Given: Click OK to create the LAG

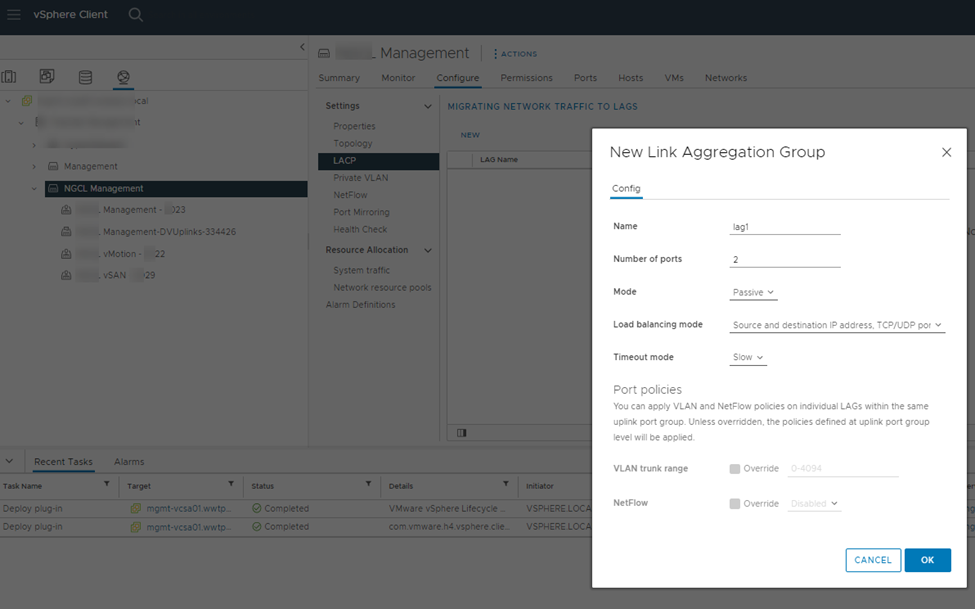Looking at the screenshot, I should (x=927, y=560).
